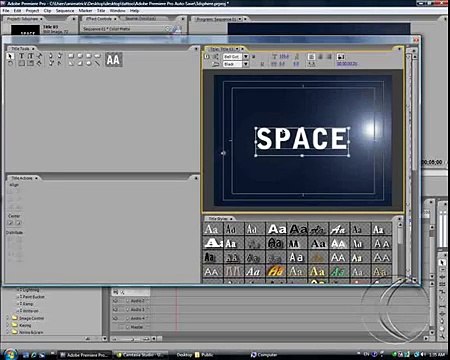This screenshot has height=360, width=450.
Task: Select the Vertical Type tool
Action: (x=30, y=56)
